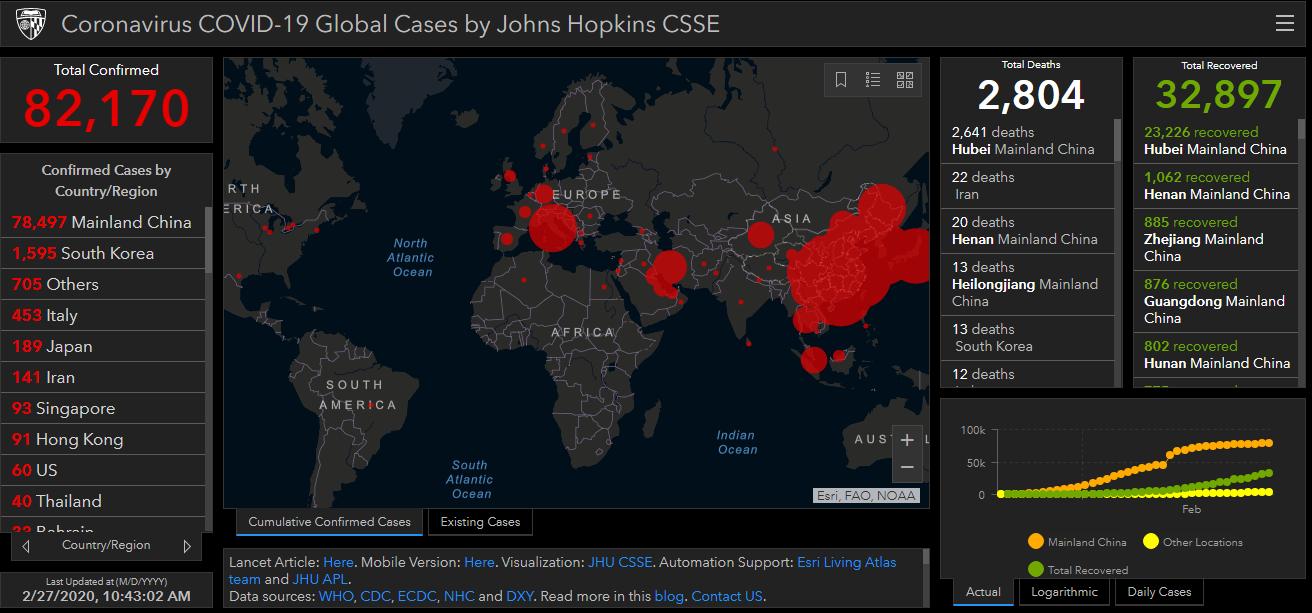Open the DXY data source link
This screenshot has width=1312, height=613.
(520, 596)
